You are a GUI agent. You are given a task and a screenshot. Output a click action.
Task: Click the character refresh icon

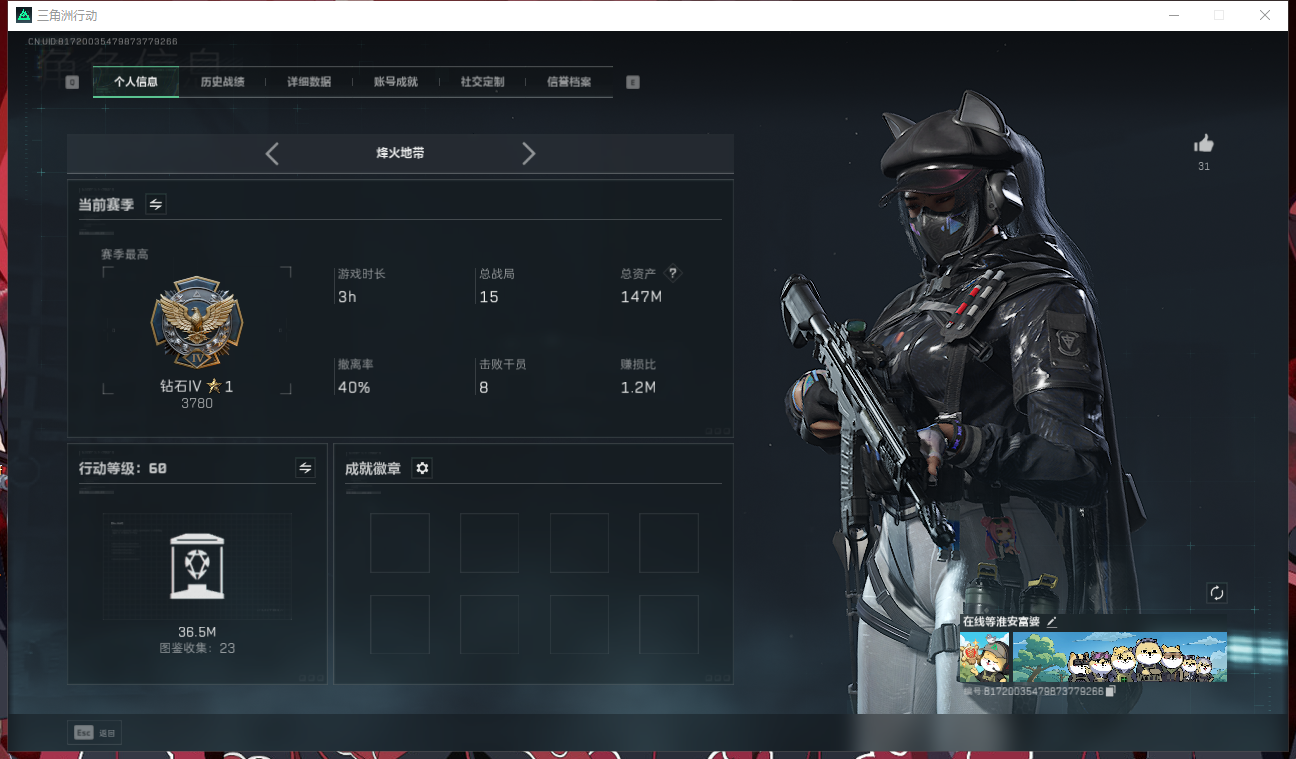[x=1216, y=592]
